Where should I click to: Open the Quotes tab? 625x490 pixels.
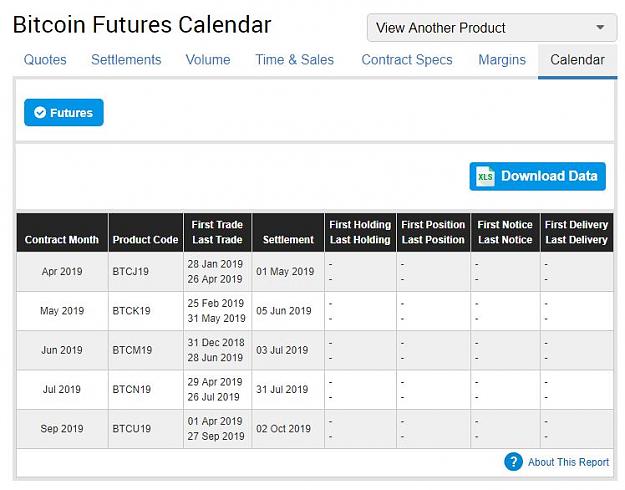pyautogui.click(x=45, y=60)
